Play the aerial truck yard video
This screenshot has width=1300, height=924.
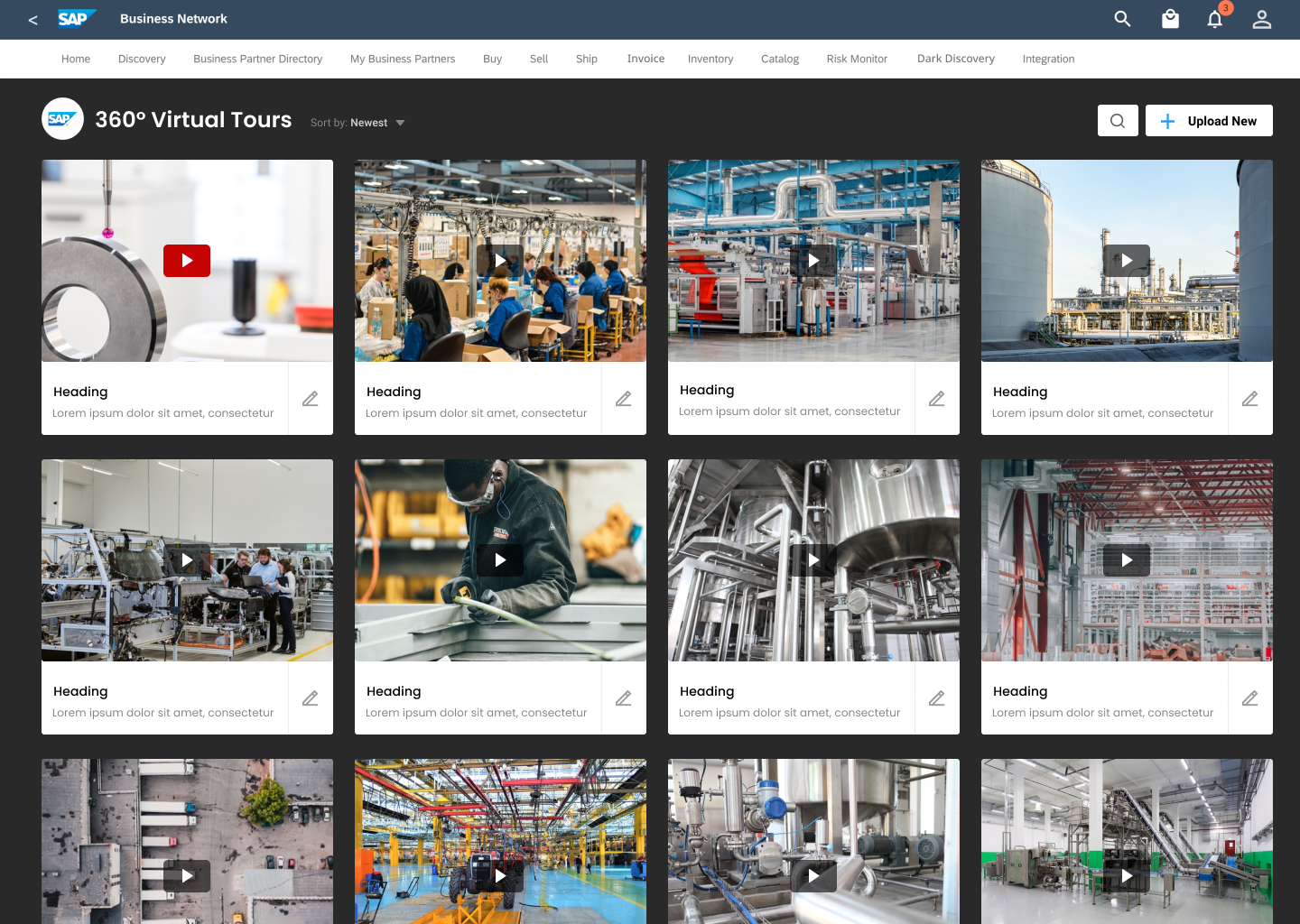187,876
